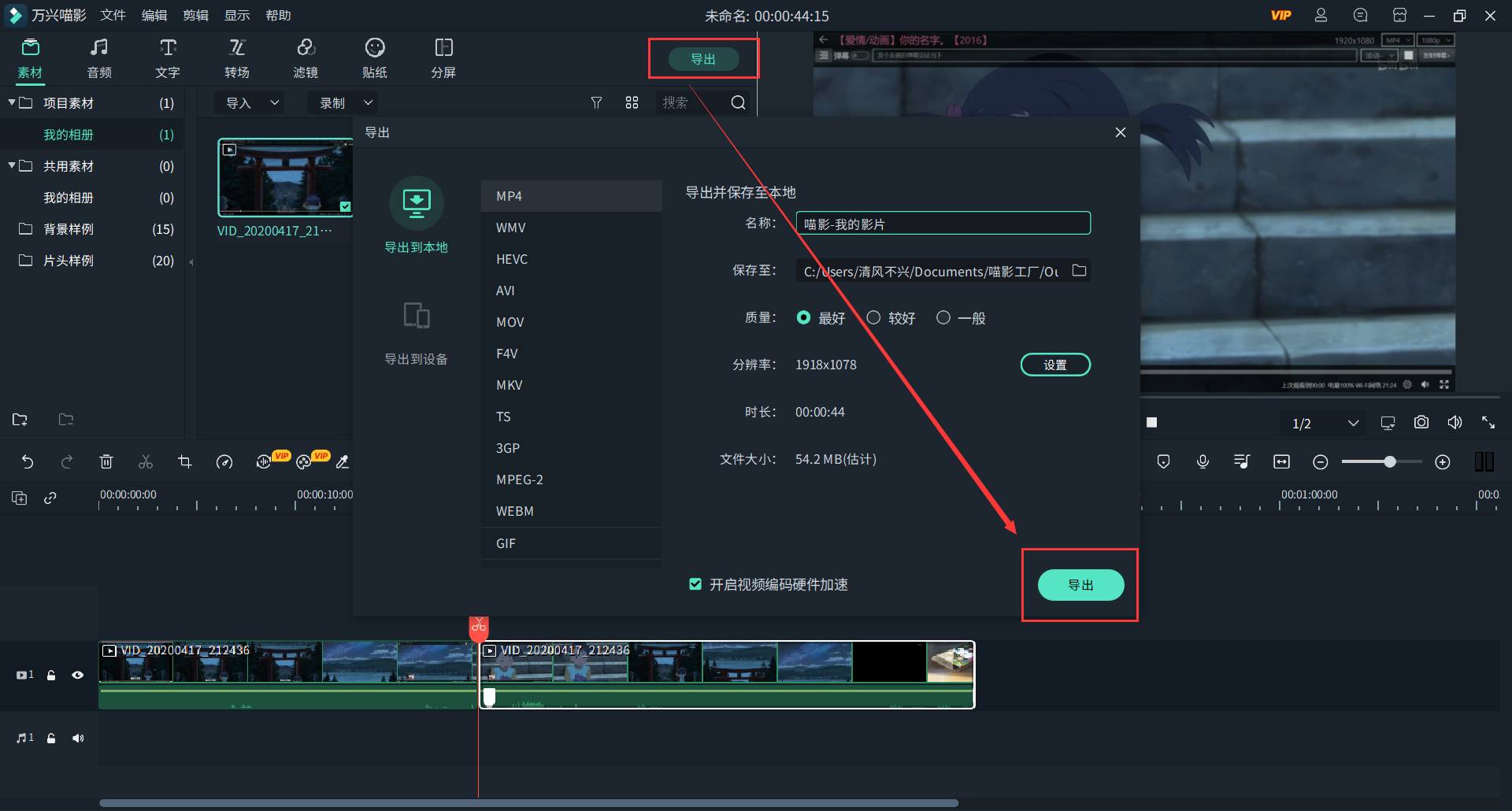Open the 剪辑 menu
The height and width of the screenshot is (811, 1512).
click(x=195, y=16)
